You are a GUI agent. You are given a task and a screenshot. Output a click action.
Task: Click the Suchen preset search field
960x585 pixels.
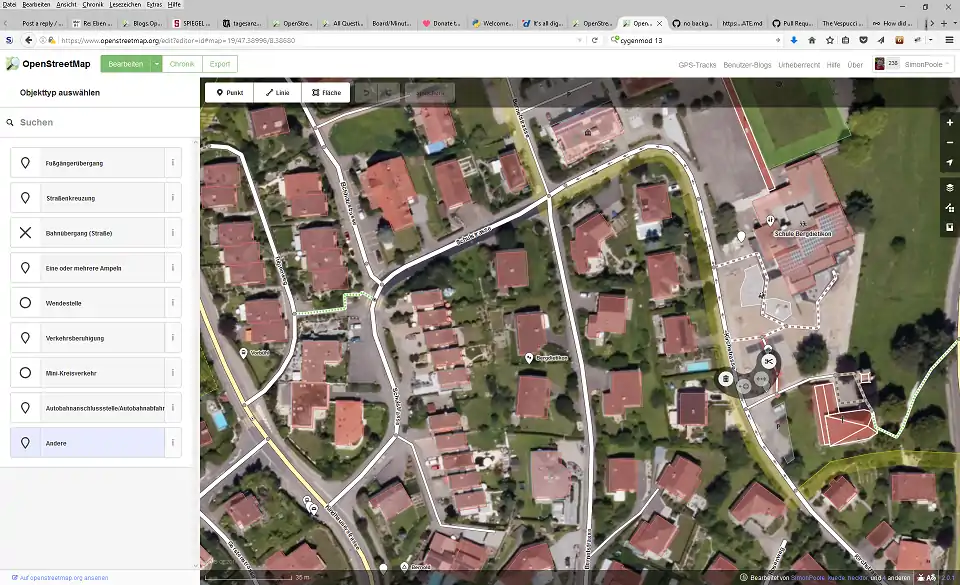click(x=100, y=122)
